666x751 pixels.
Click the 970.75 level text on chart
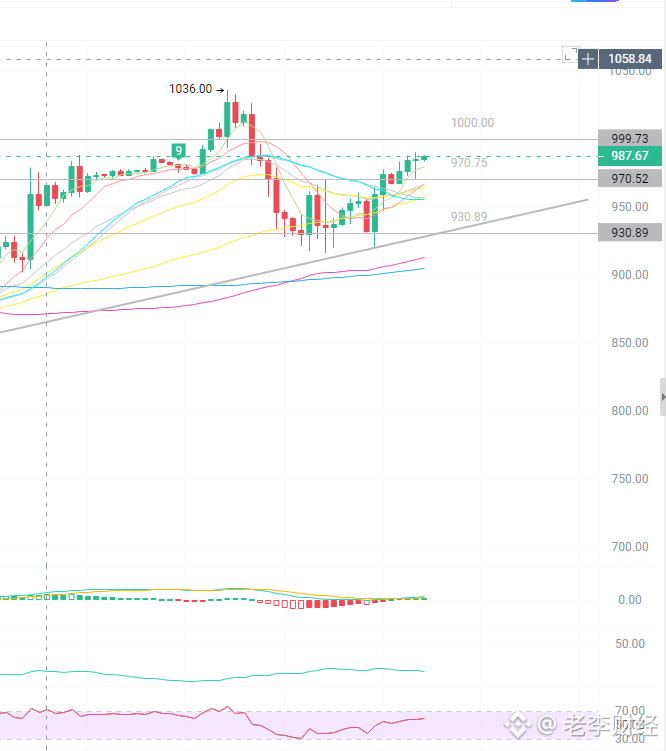(469, 163)
